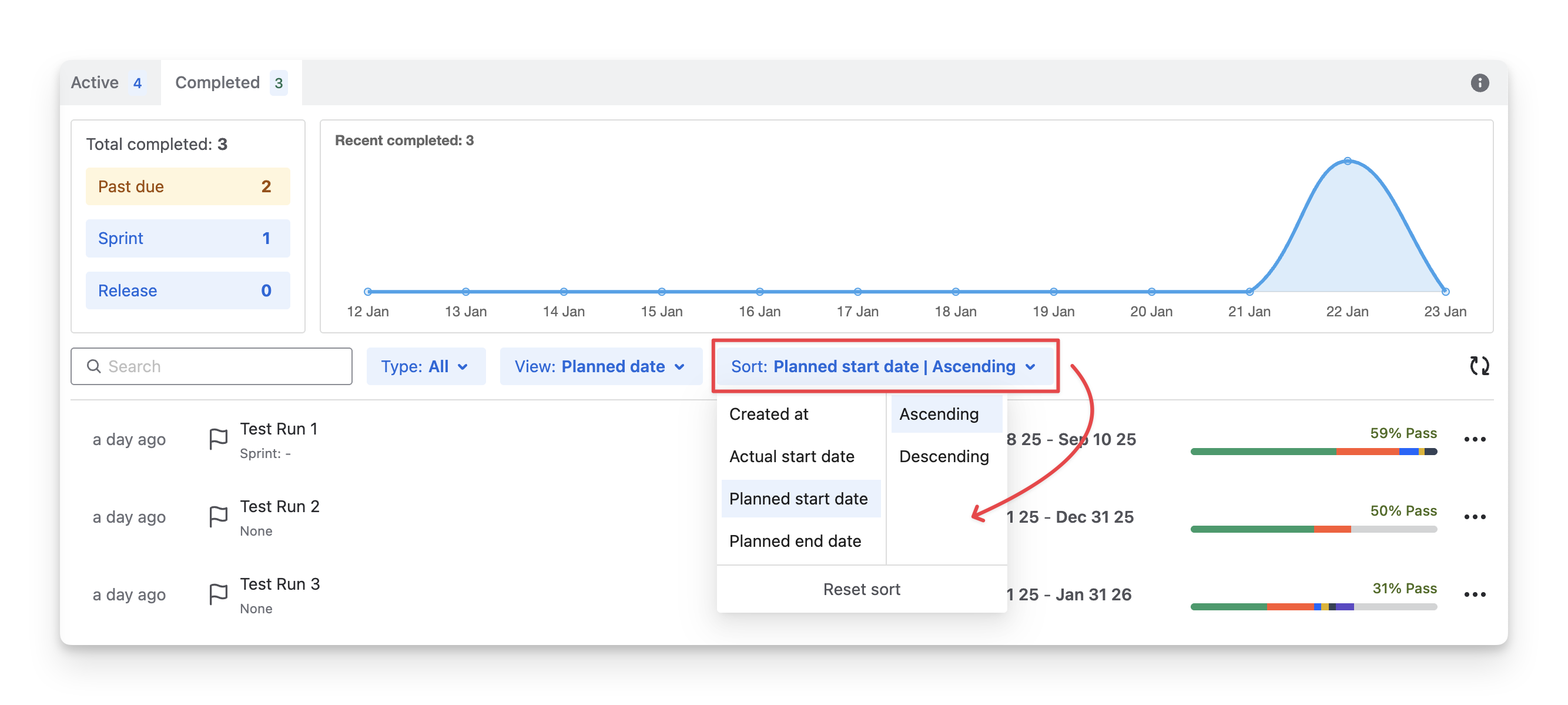Click the flag icon beside Test Run 3

(218, 594)
